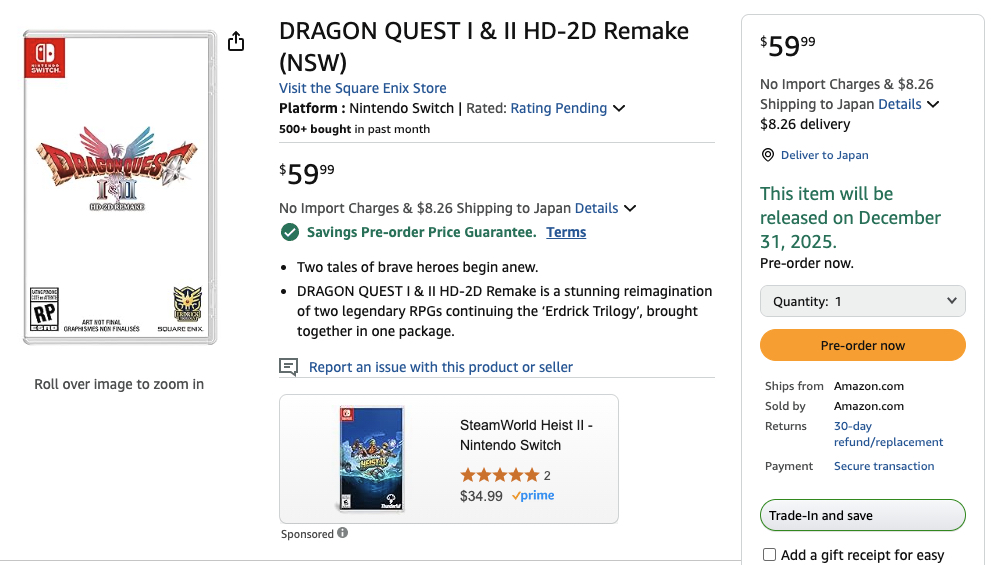Image resolution: width=994 pixels, height=565 pixels.
Task: Click the share icon beside product image
Action: pyautogui.click(x=236, y=41)
